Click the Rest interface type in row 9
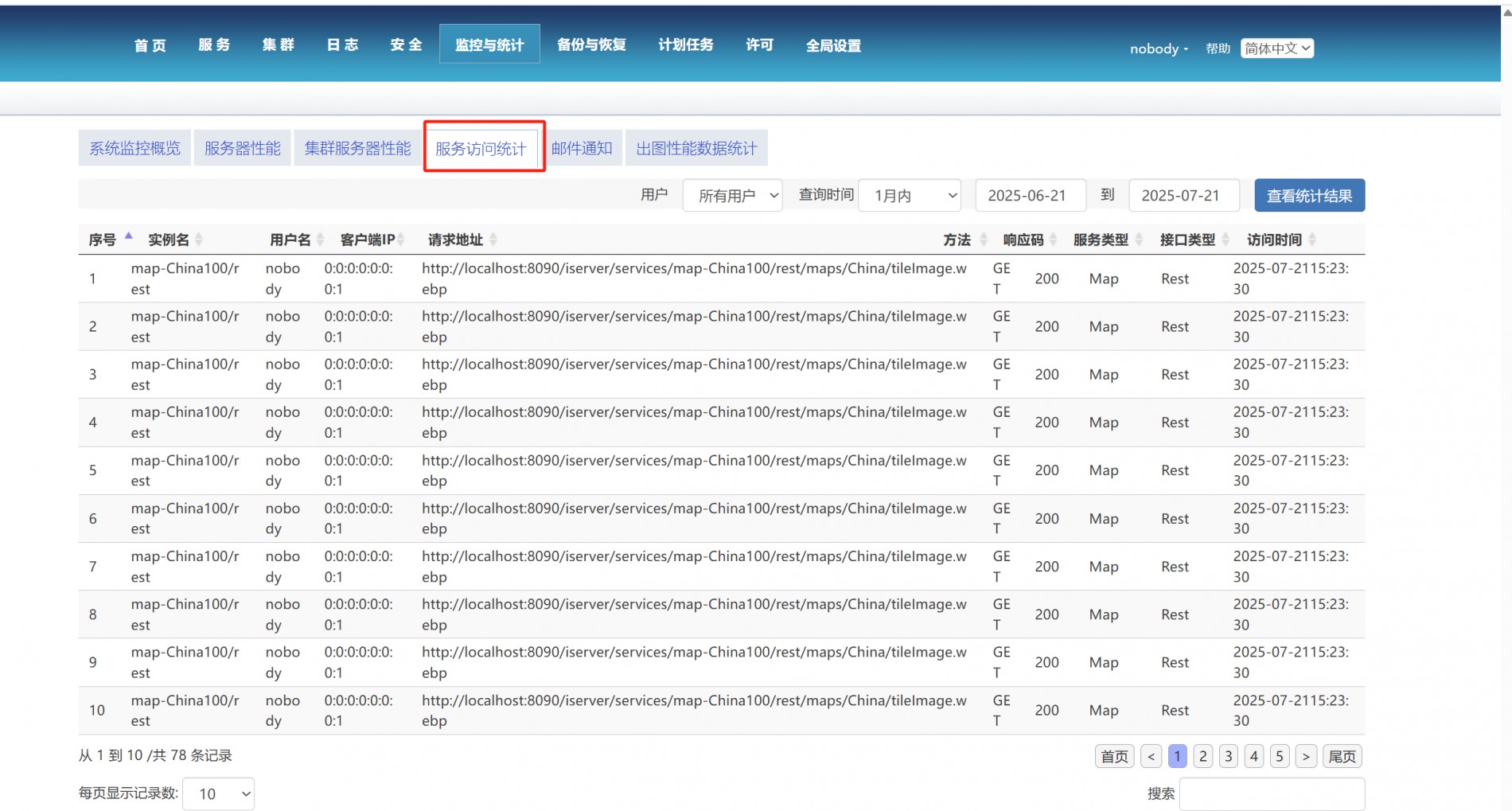This screenshot has height=811, width=1512. point(1175,662)
